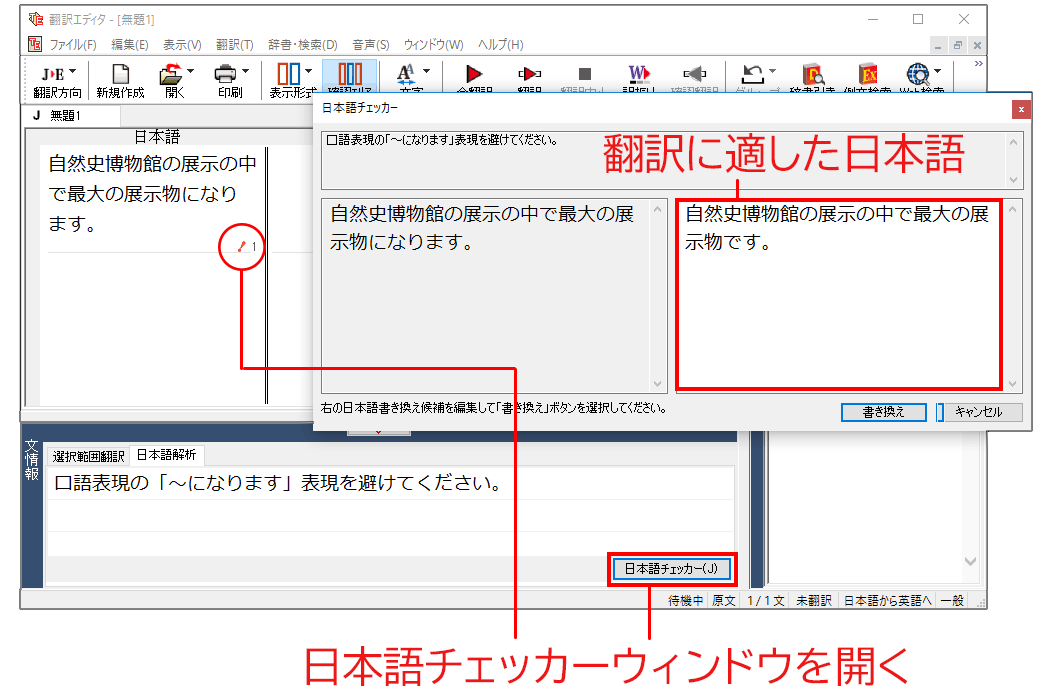Start full translation with red play icon
The height and width of the screenshot is (700, 1058).
click(x=474, y=74)
